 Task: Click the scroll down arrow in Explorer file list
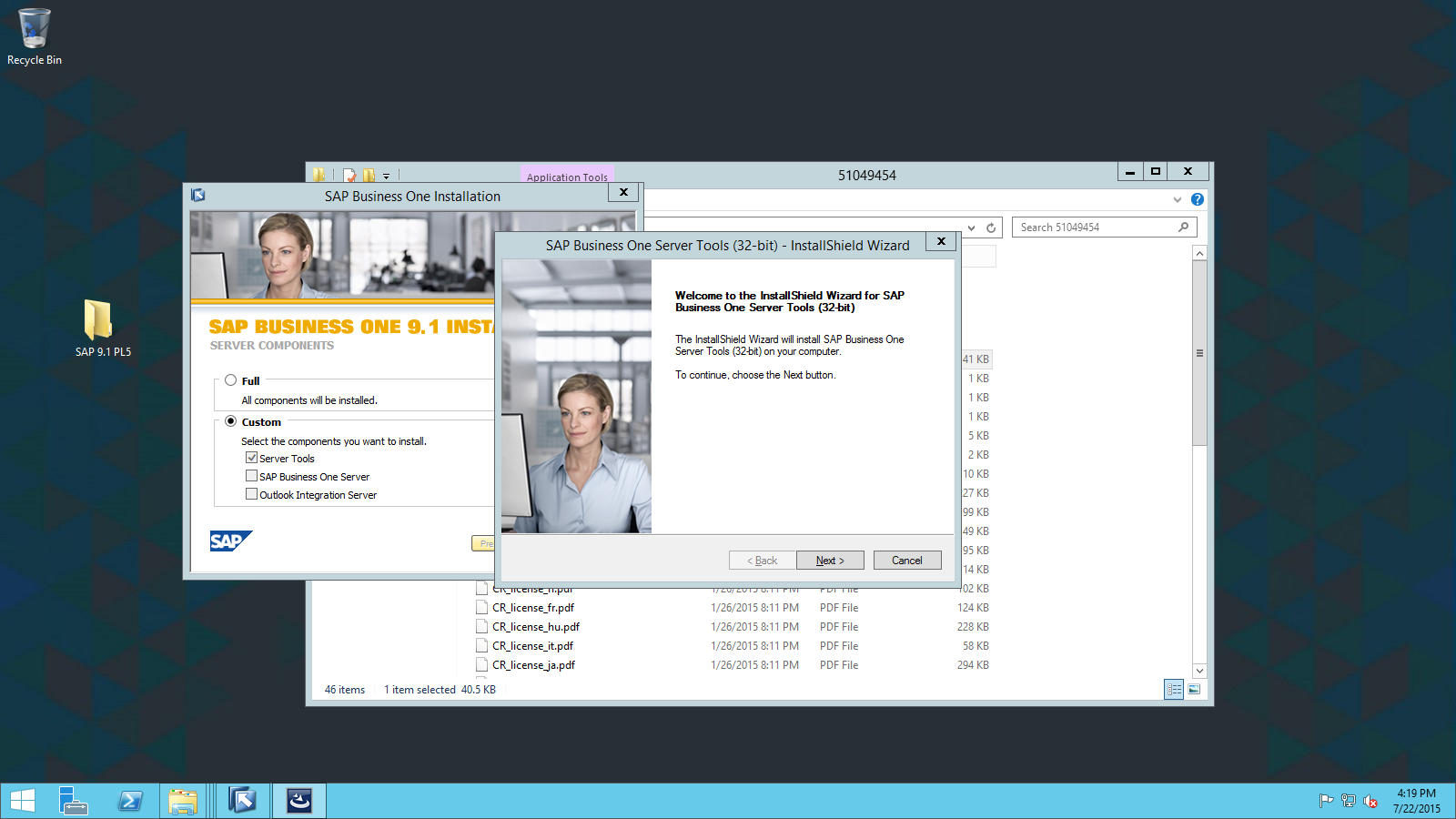(1199, 671)
